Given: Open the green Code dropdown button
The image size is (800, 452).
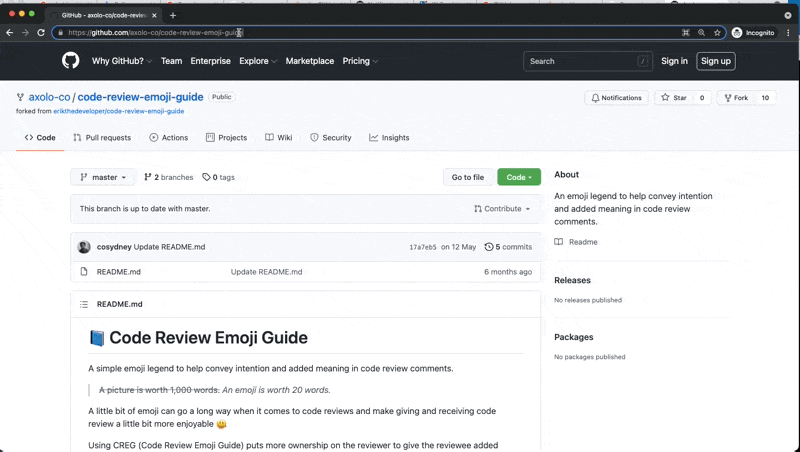Looking at the screenshot, I should [519, 177].
